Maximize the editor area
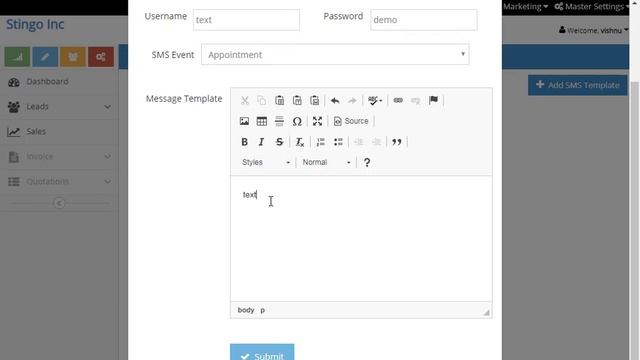The image size is (640, 360). point(317,121)
